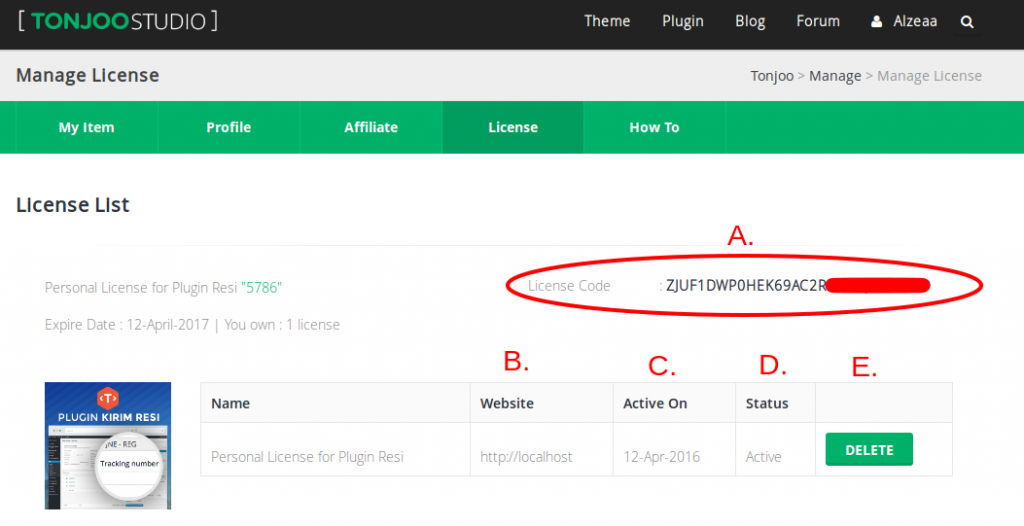Open the Plugin Kirim Resi thumbnail

pos(108,446)
